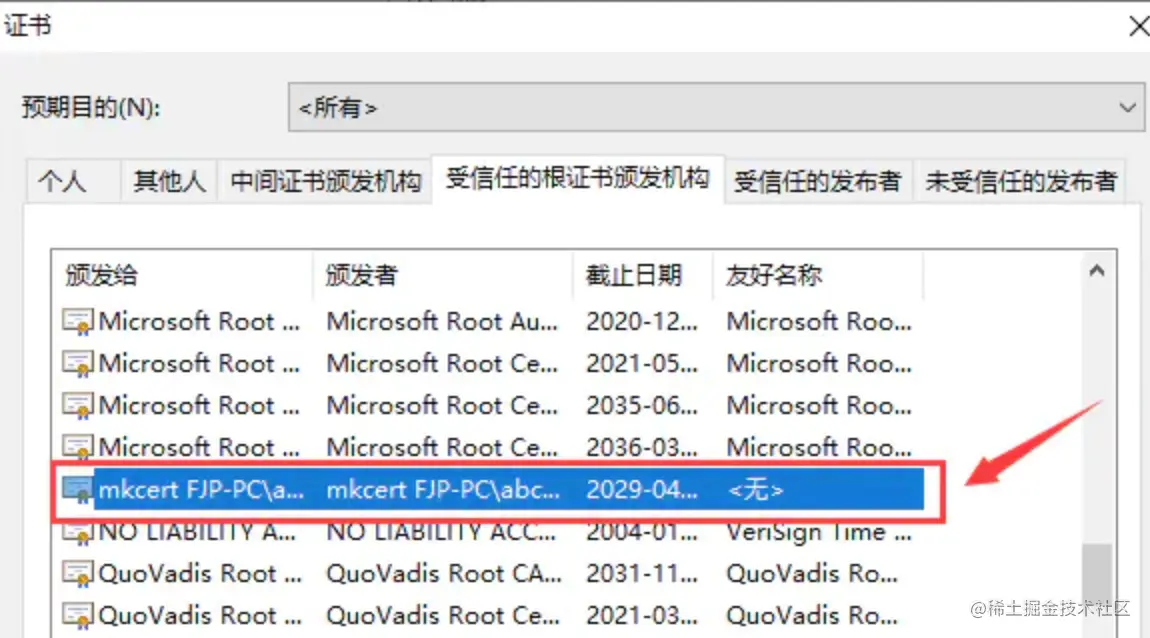Sort by the 截止日期 column header
Image resolution: width=1150 pixels, height=638 pixels.
(642, 276)
